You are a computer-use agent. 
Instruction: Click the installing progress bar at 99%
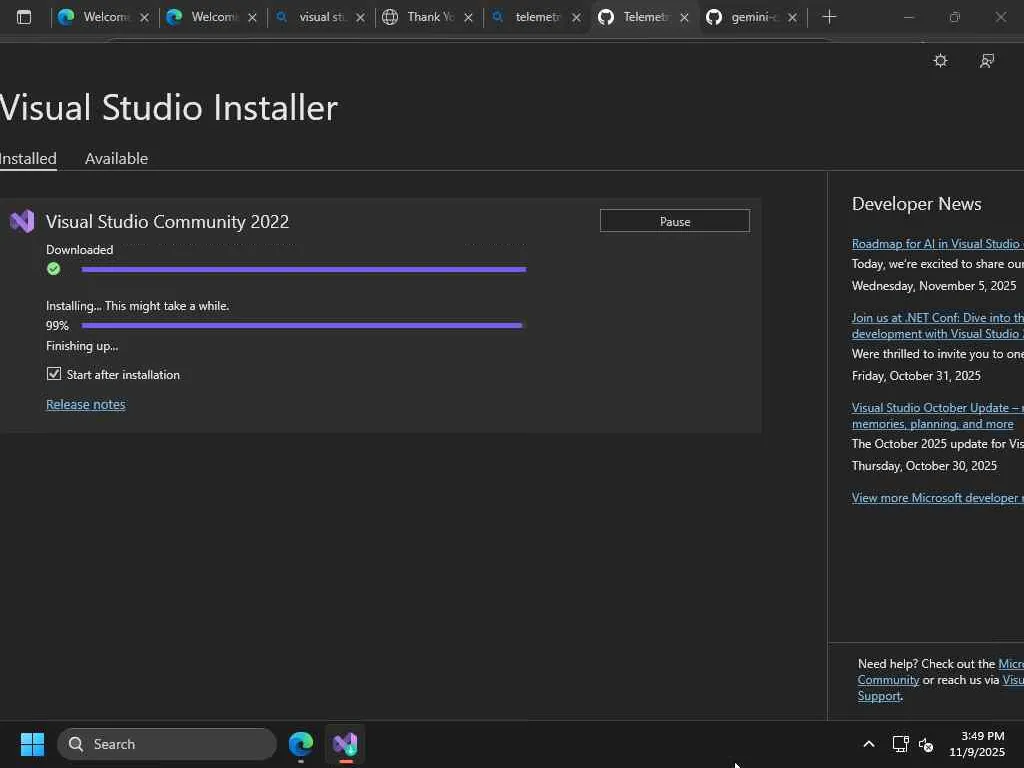coord(302,325)
